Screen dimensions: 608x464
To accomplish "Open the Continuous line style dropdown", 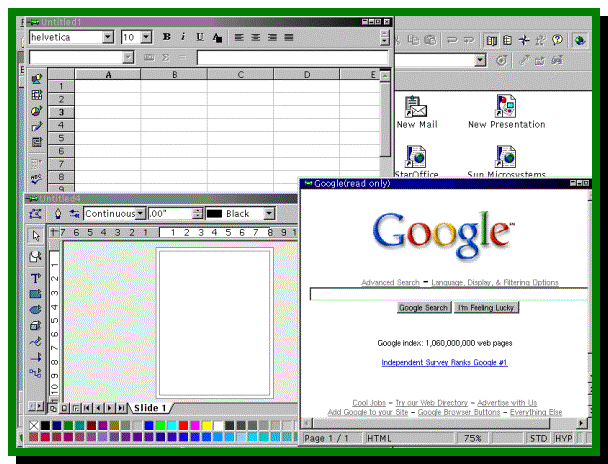I will pyautogui.click(x=140, y=214).
